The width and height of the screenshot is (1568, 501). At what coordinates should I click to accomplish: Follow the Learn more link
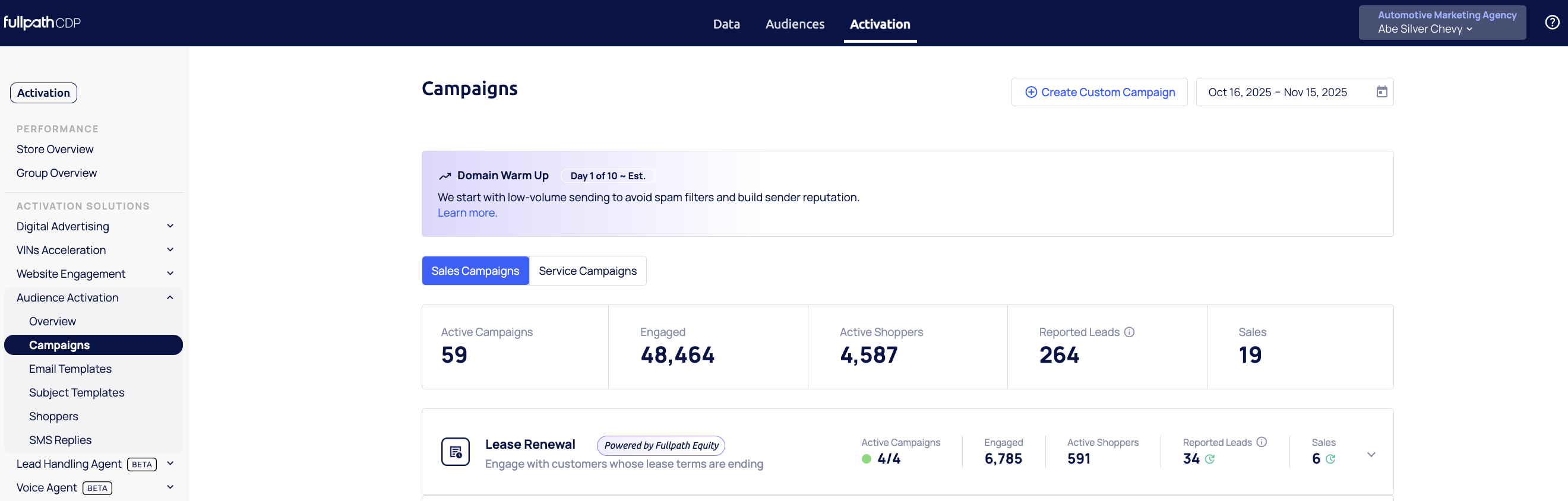467,213
